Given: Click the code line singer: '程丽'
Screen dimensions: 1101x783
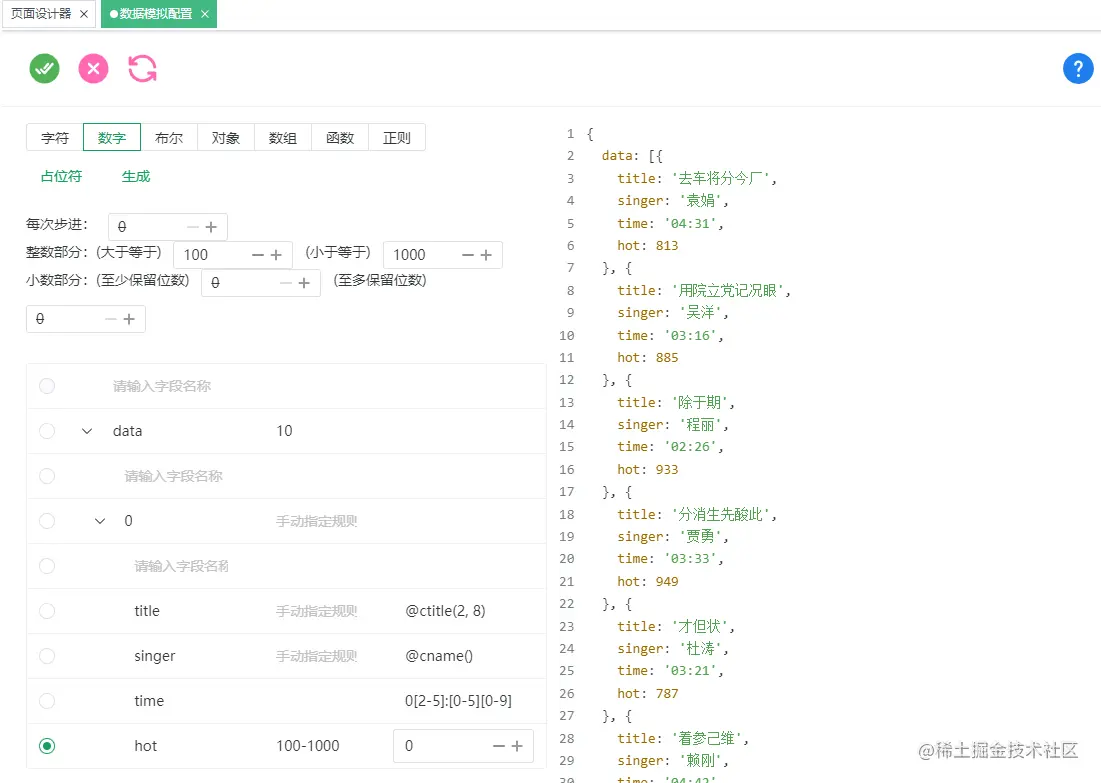Looking at the screenshot, I should coord(673,424).
